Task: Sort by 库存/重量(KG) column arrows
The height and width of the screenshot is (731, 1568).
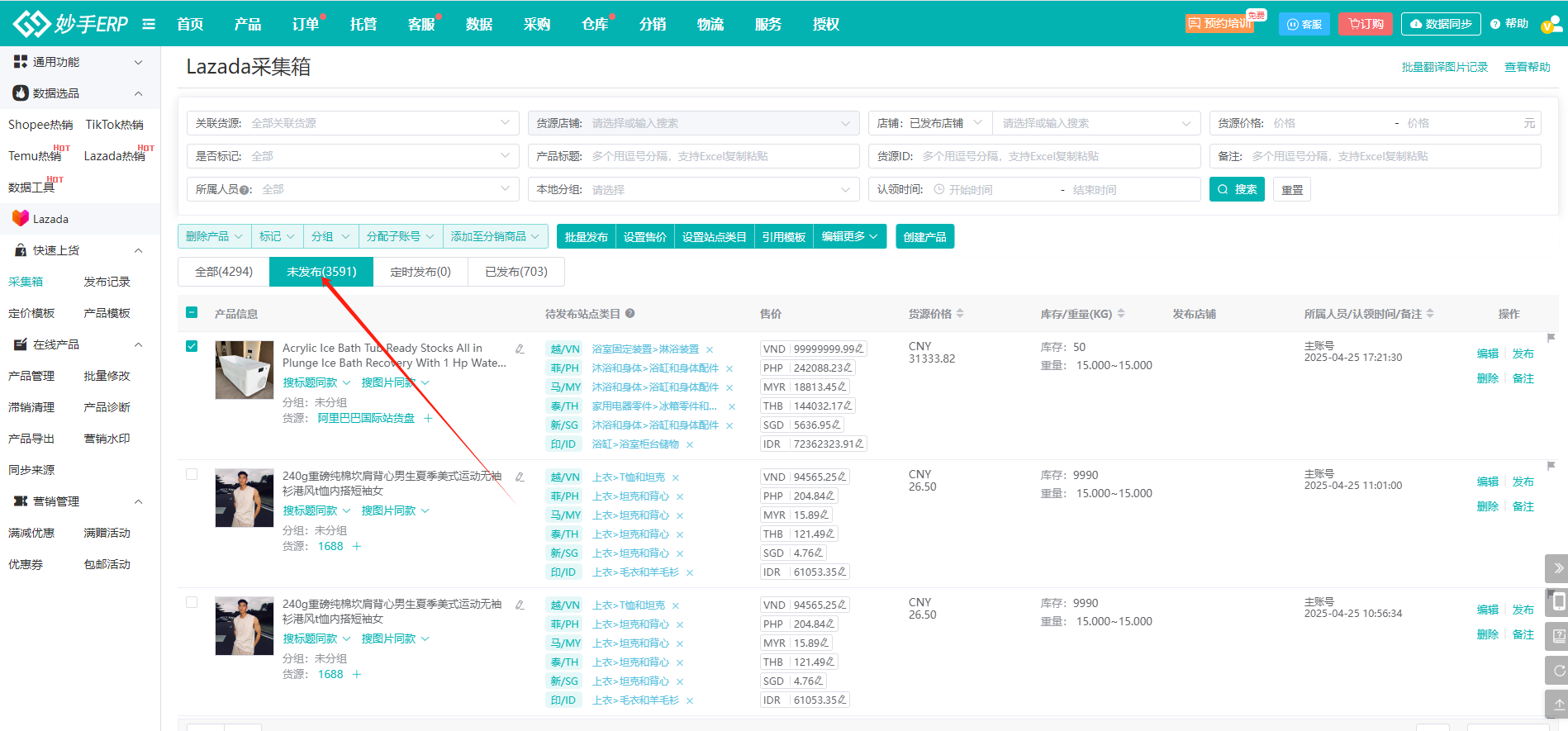Action: (x=1121, y=314)
